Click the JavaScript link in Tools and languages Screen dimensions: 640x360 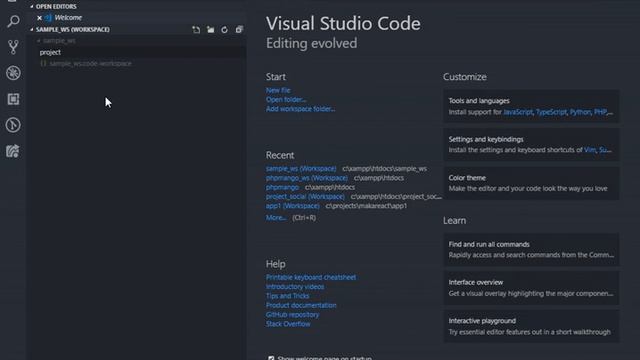pyautogui.click(x=518, y=112)
